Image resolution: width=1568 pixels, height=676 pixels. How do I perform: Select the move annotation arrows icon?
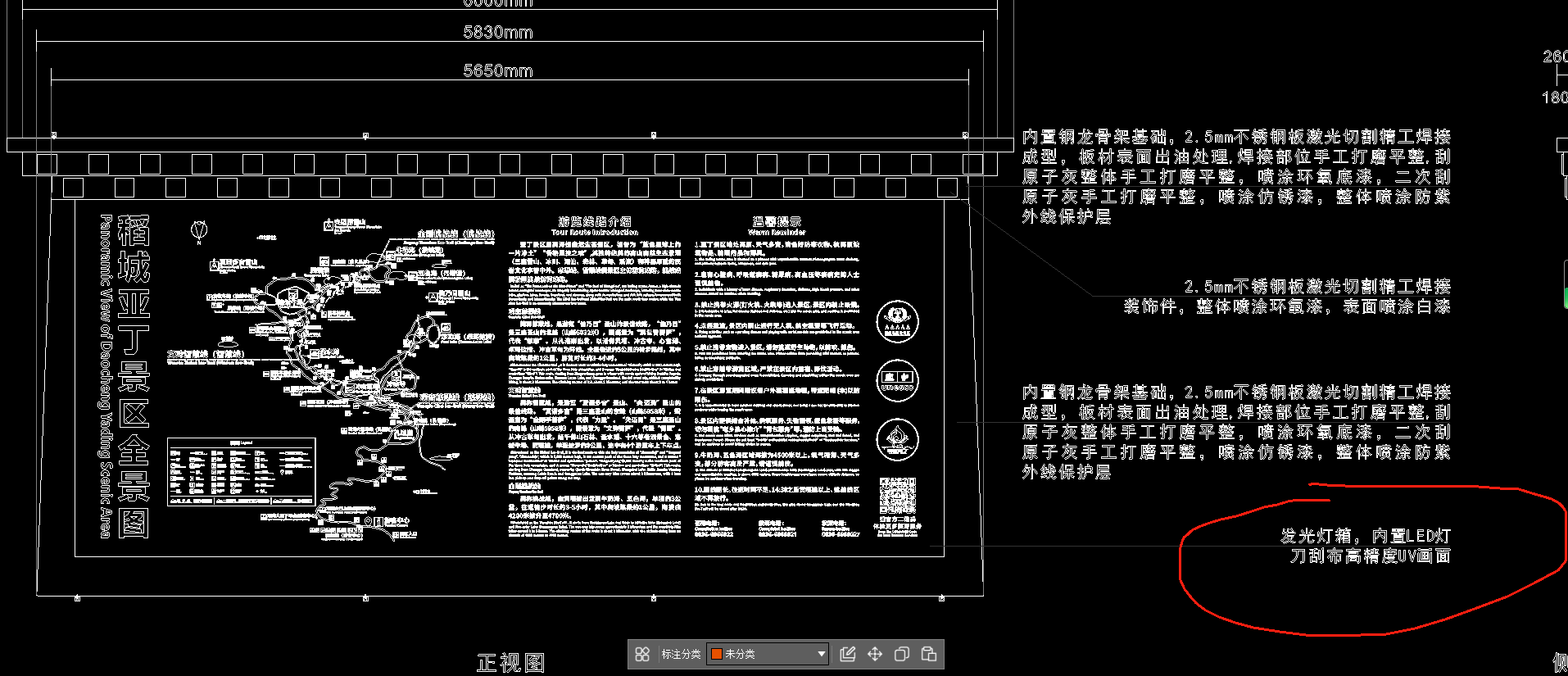(875, 654)
